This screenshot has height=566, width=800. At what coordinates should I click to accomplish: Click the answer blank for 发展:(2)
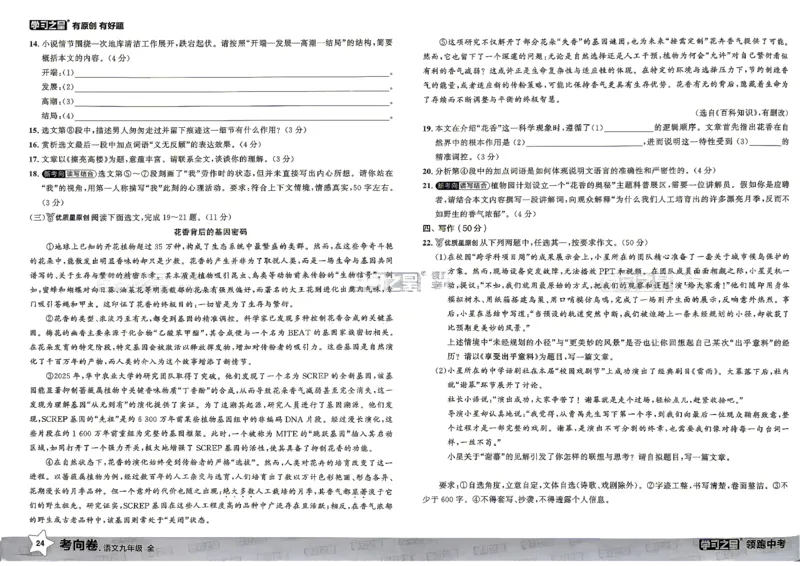[232, 87]
